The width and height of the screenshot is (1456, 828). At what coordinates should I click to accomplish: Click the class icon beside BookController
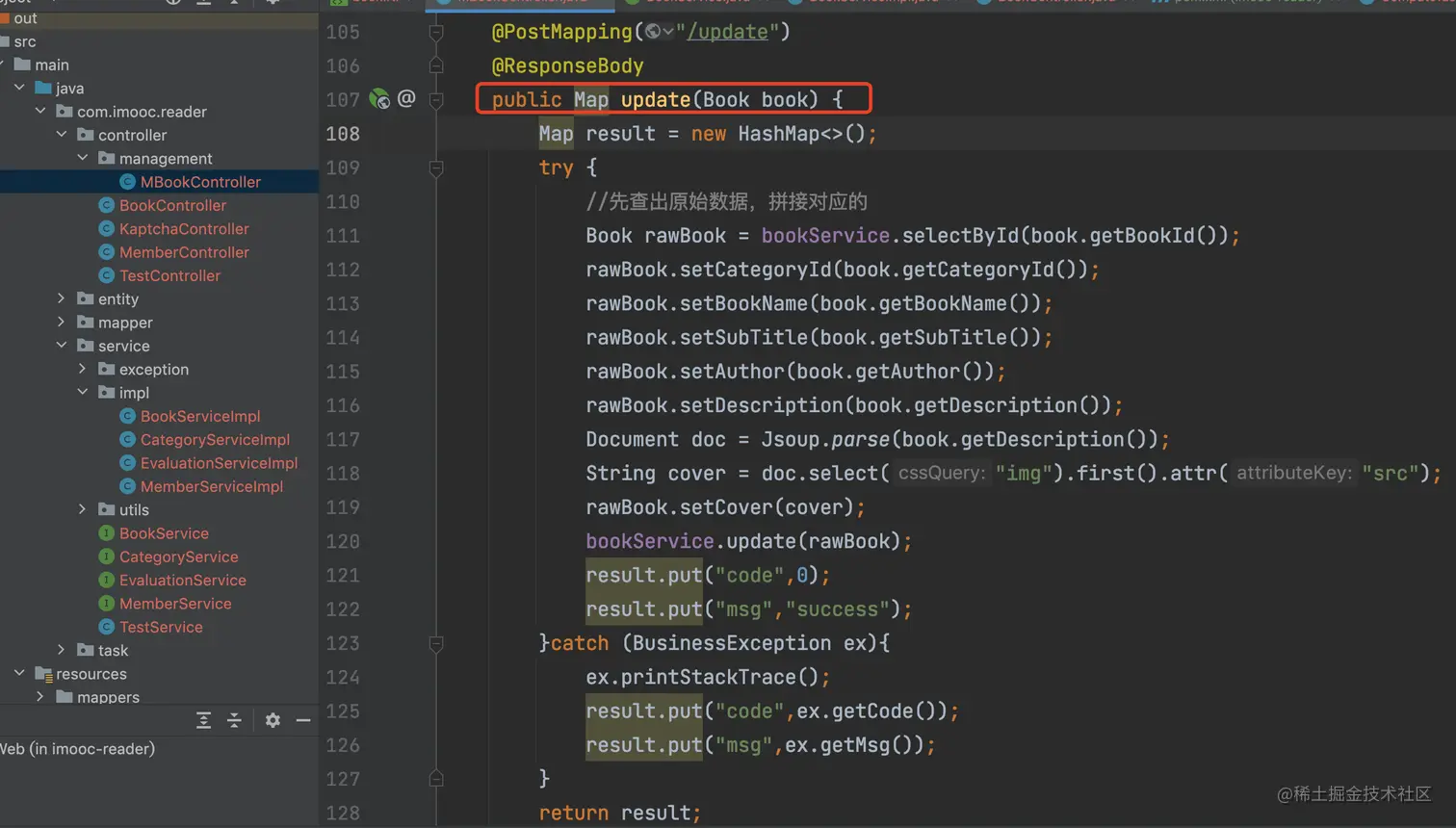point(107,205)
